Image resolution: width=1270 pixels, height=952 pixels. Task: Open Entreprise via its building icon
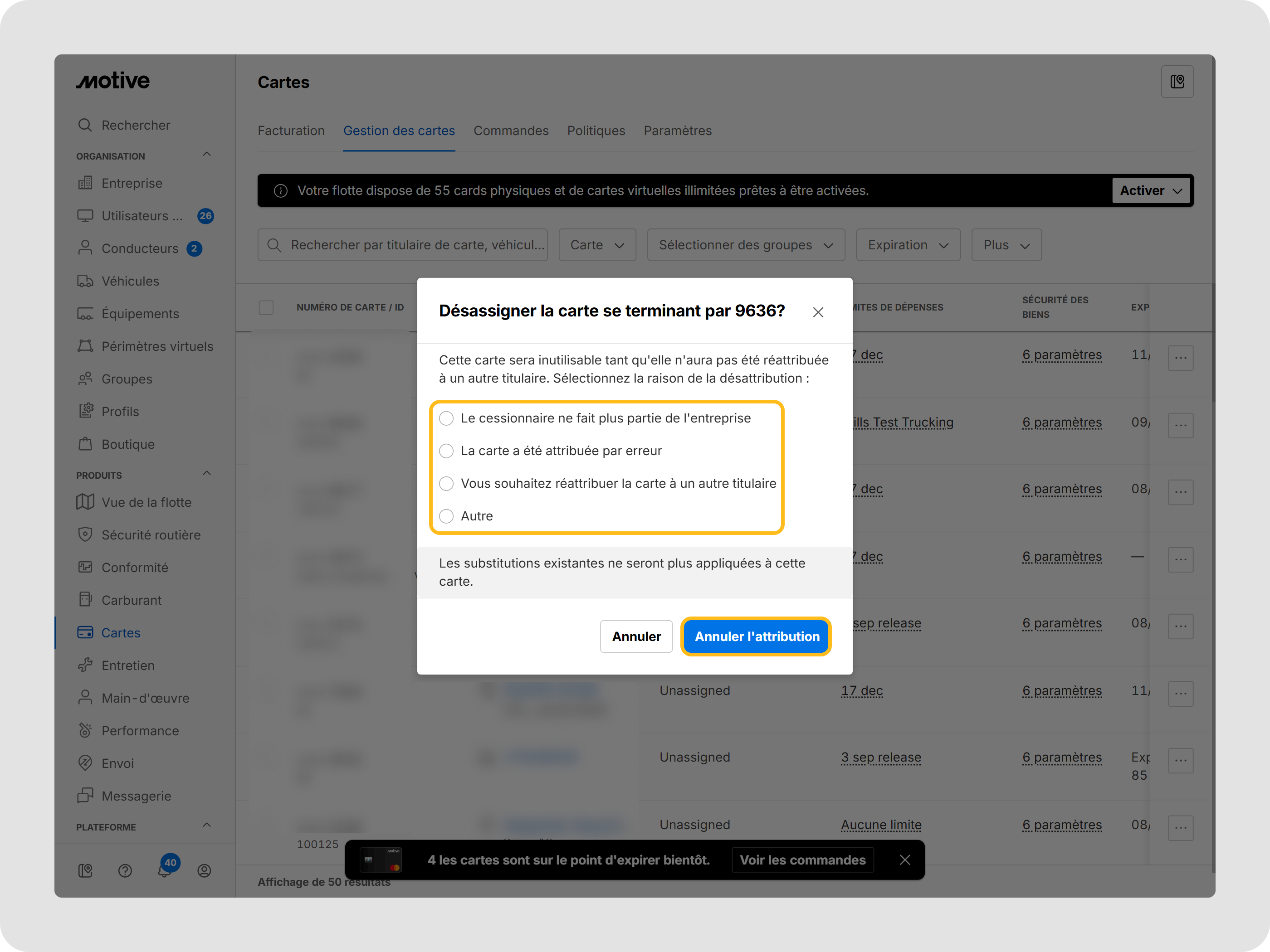coord(85,183)
